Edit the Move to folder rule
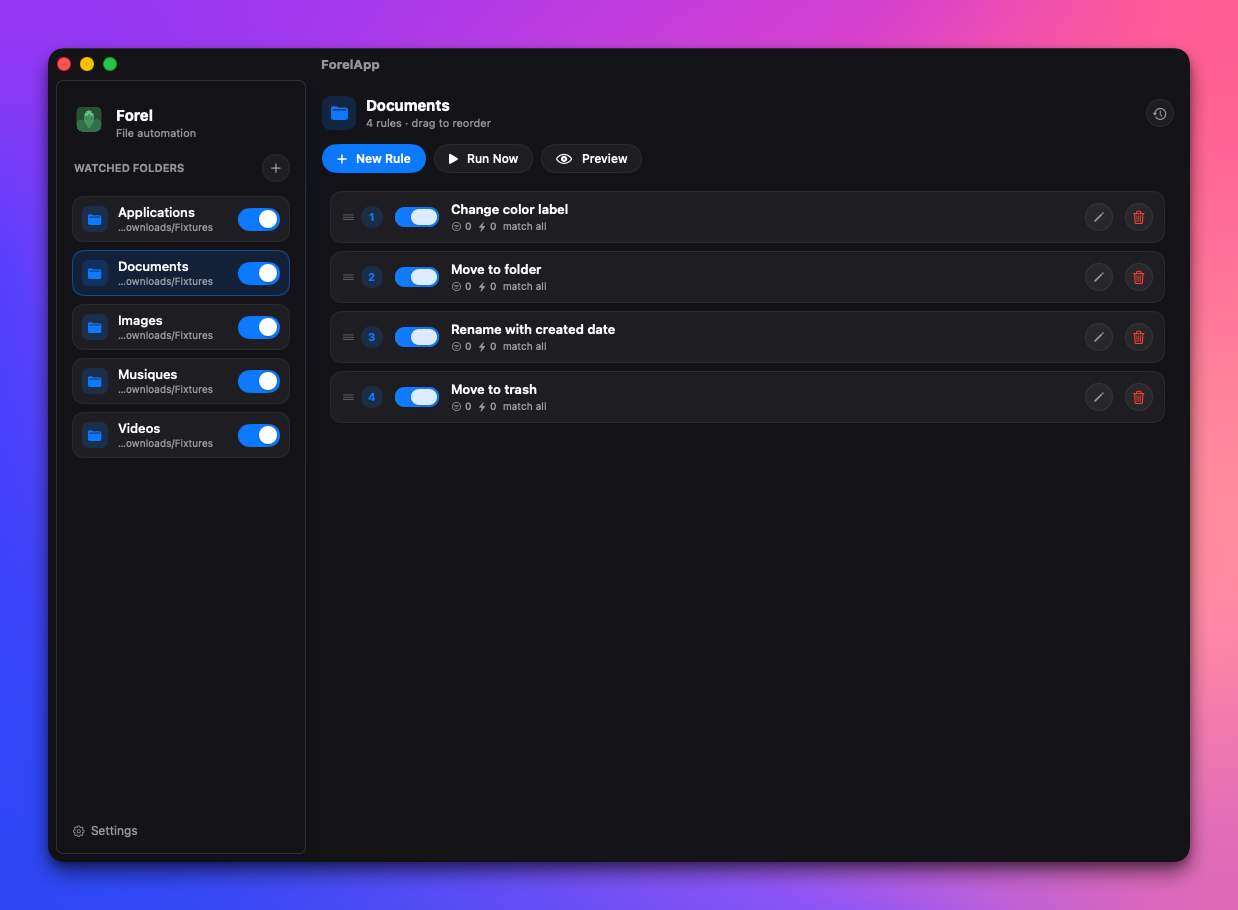The height and width of the screenshot is (910, 1238). (1098, 277)
